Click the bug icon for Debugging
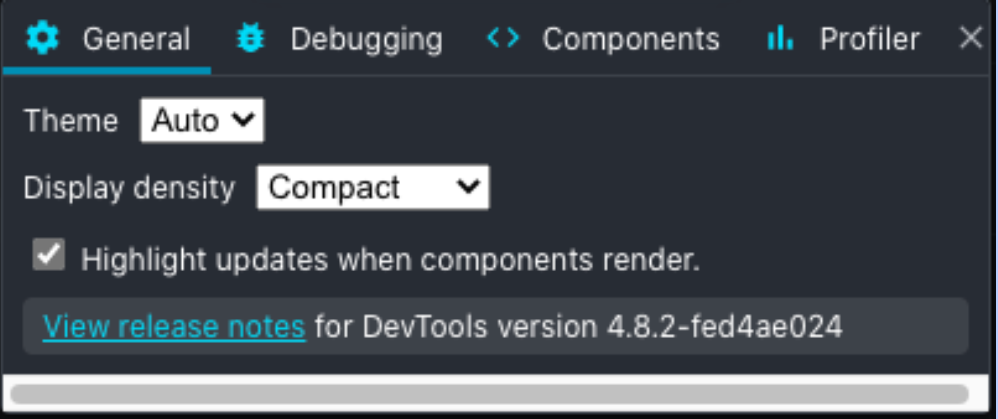This screenshot has width=998, height=419. (x=250, y=39)
